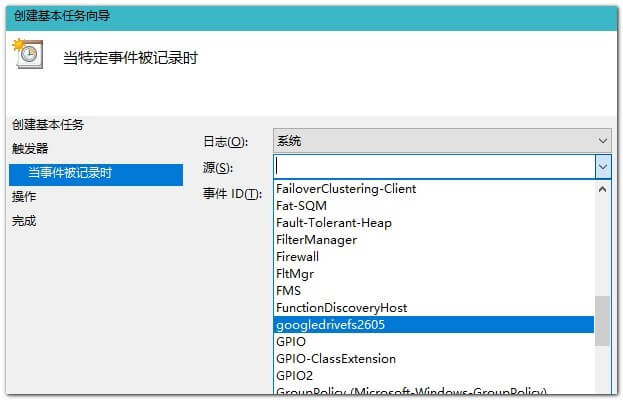Choose GPIO from the source list
This screenshot has height=400, width=623.
coord(290,342)
